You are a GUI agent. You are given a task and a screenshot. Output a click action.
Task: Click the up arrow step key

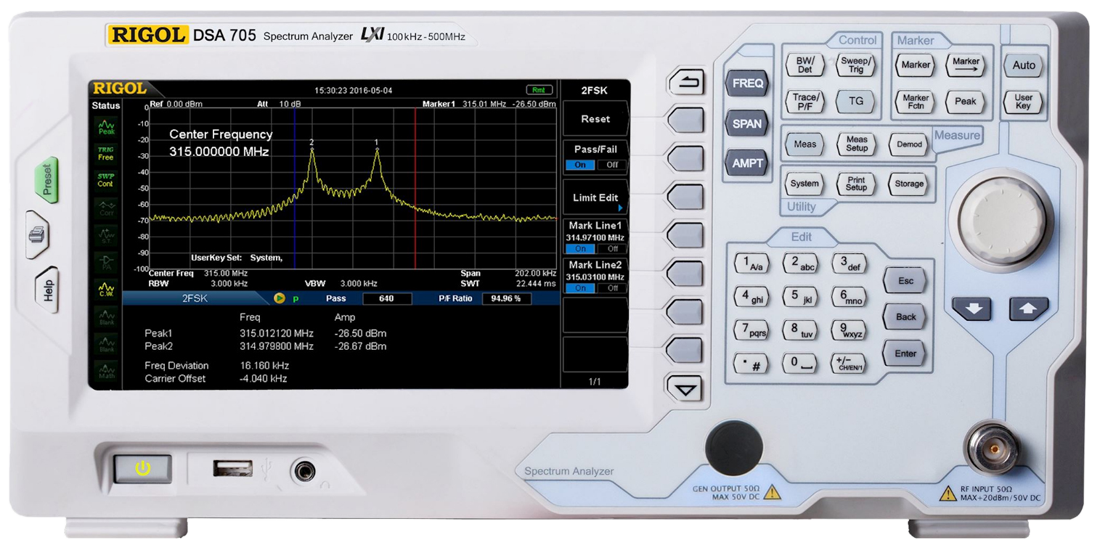click(1029, 309)
